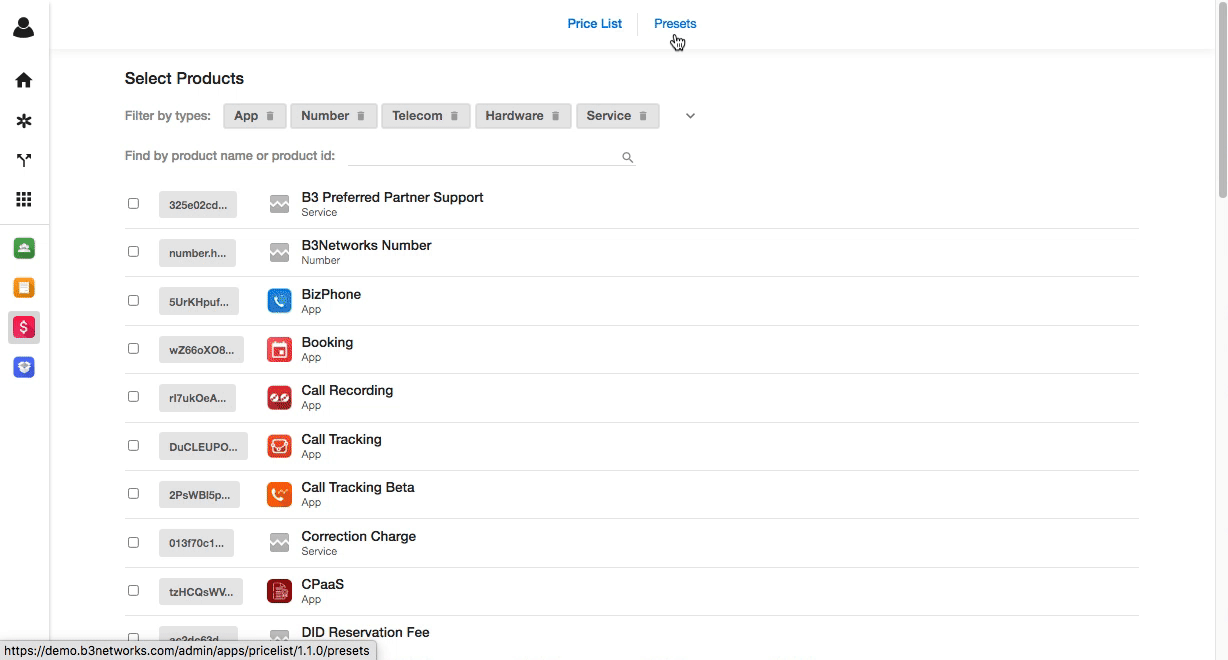Click the Call Tracking Beta app icon

click(x=279, y=494)
